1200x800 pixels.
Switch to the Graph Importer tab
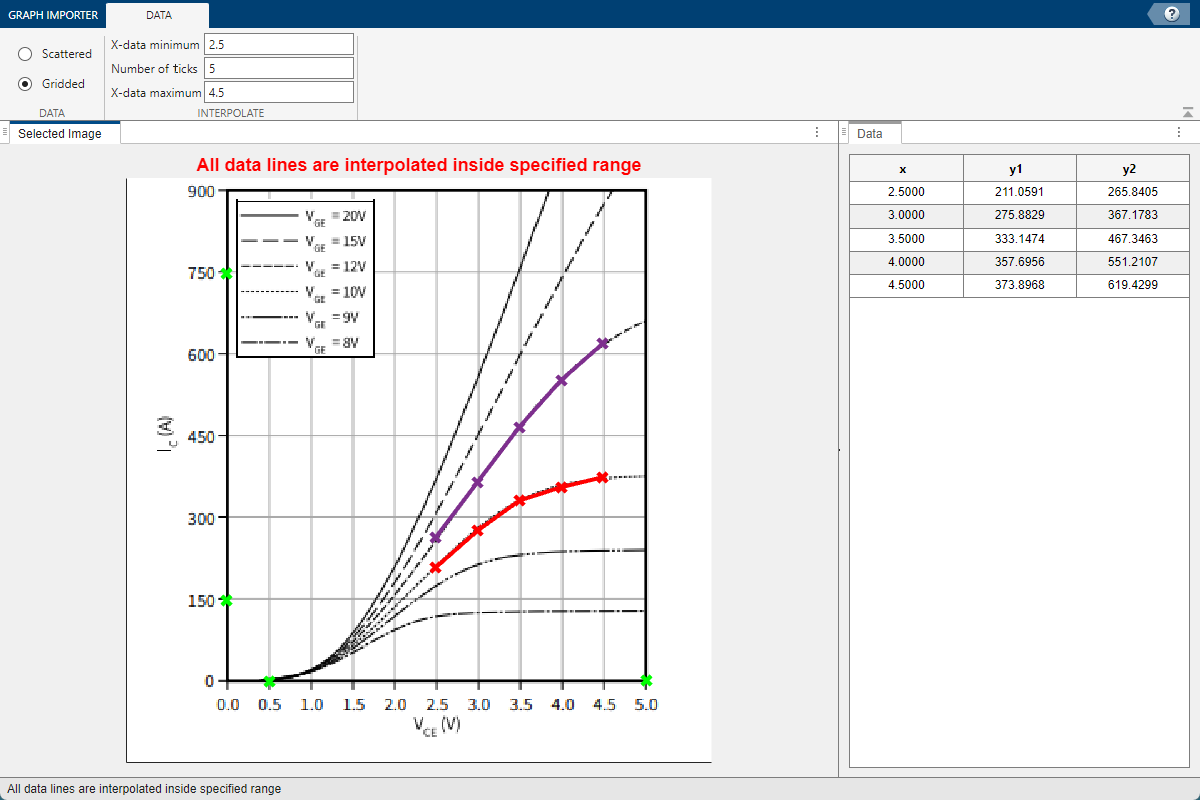point(53,15)
